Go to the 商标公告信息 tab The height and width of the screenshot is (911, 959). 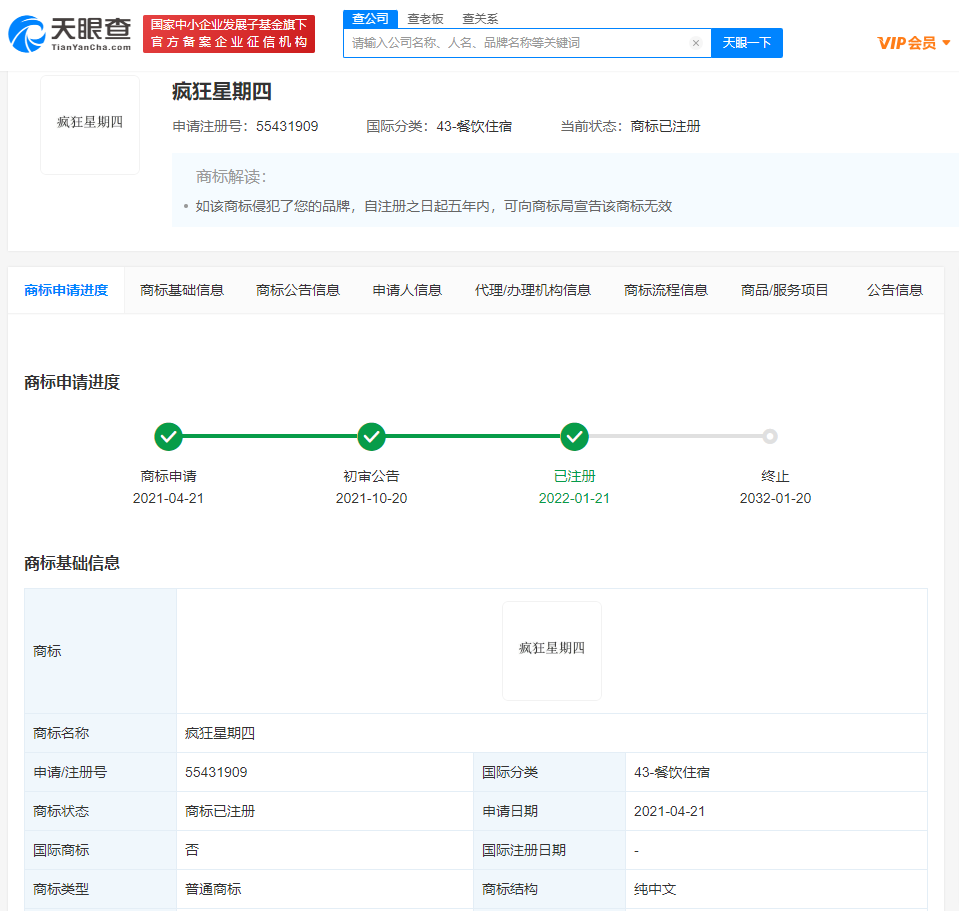(x=298, y=290)
